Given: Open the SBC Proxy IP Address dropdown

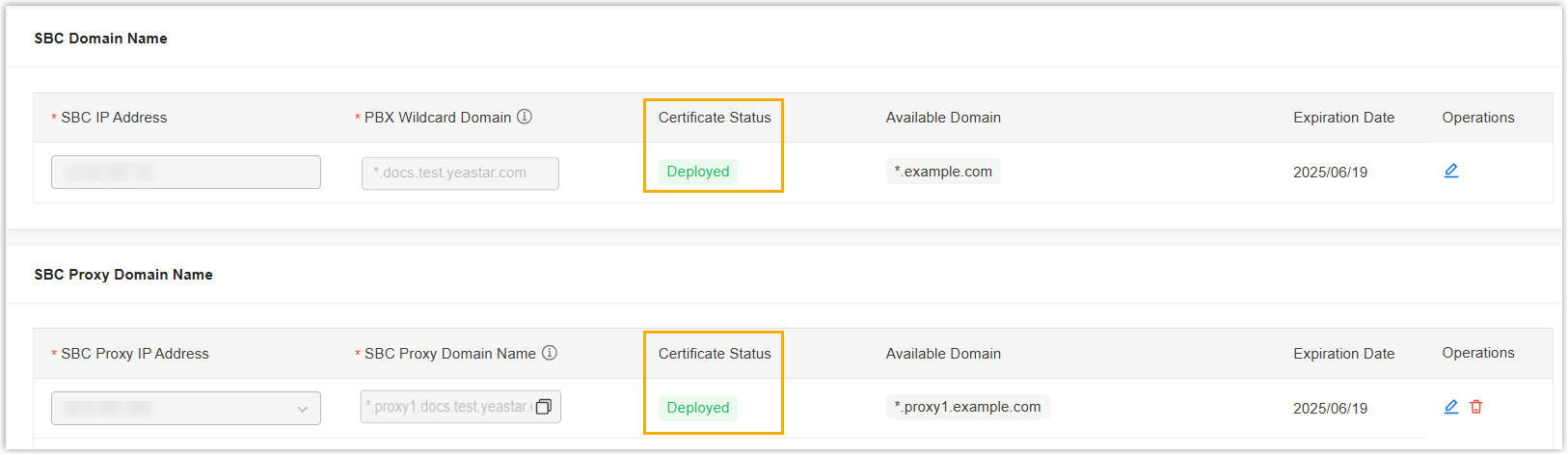Looking at the screenshot, I should tap(186, 408).
